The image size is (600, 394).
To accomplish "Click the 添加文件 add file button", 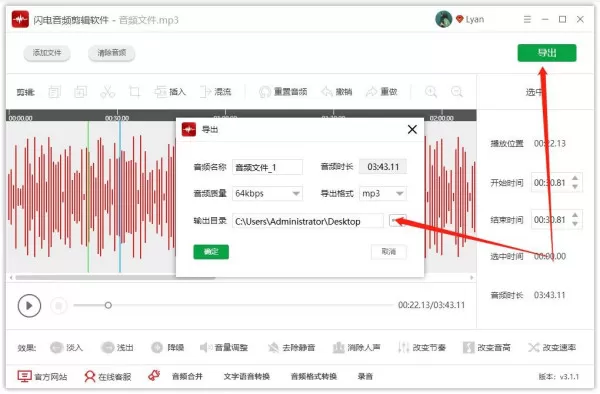I will (x=47, y=53).
